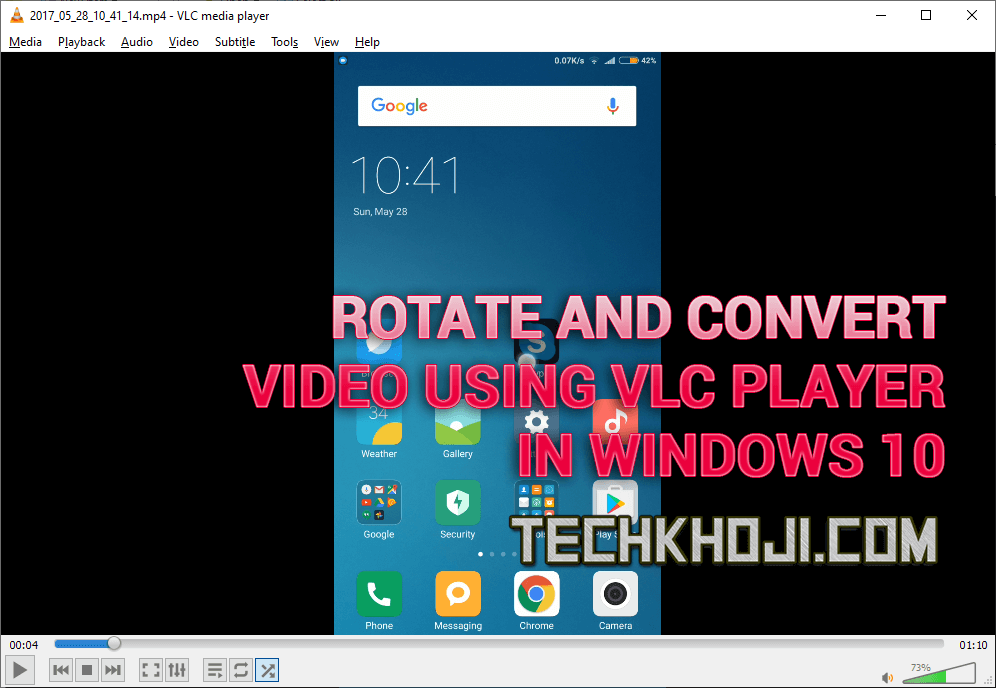This screenshot has width=996, height=688.
Task: Open the Video menu
Action: coord(184,42)
